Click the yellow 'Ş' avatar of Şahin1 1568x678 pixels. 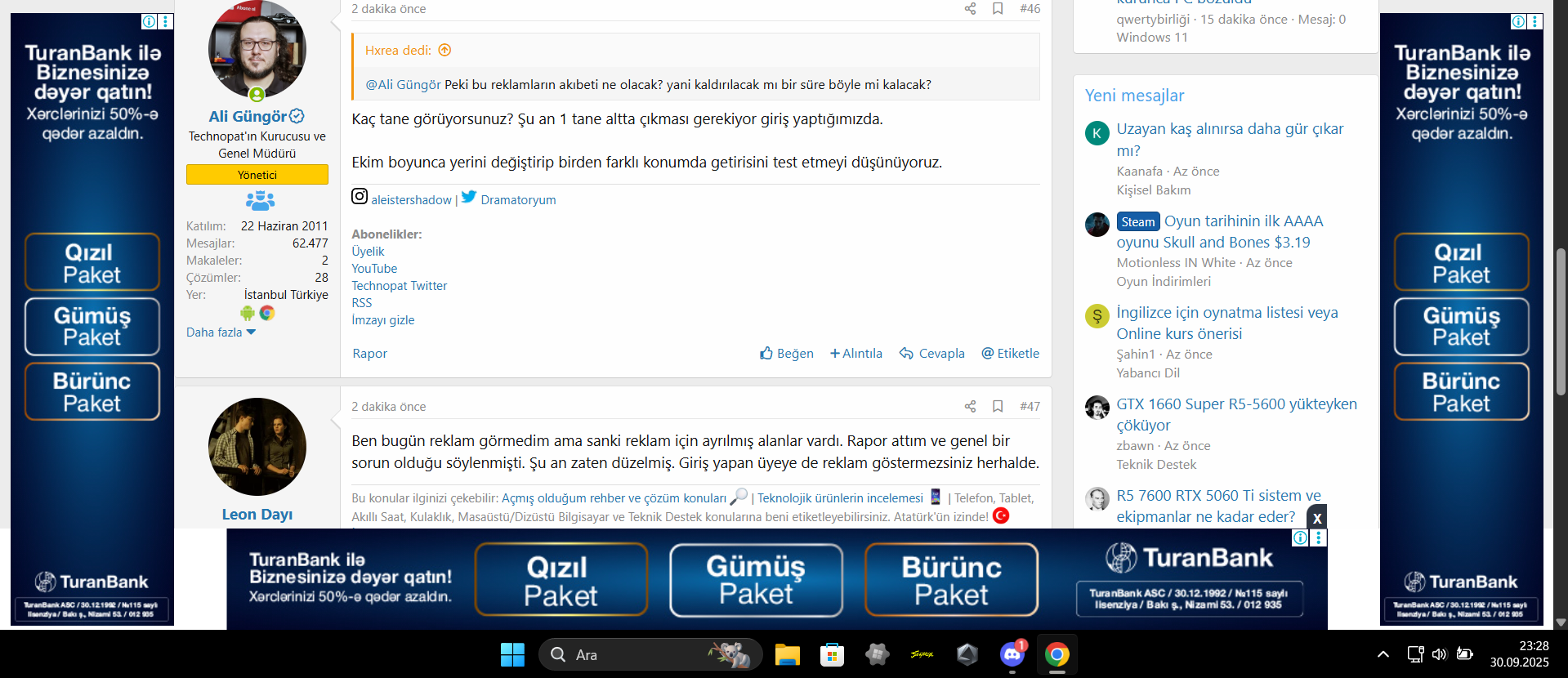1097,316
